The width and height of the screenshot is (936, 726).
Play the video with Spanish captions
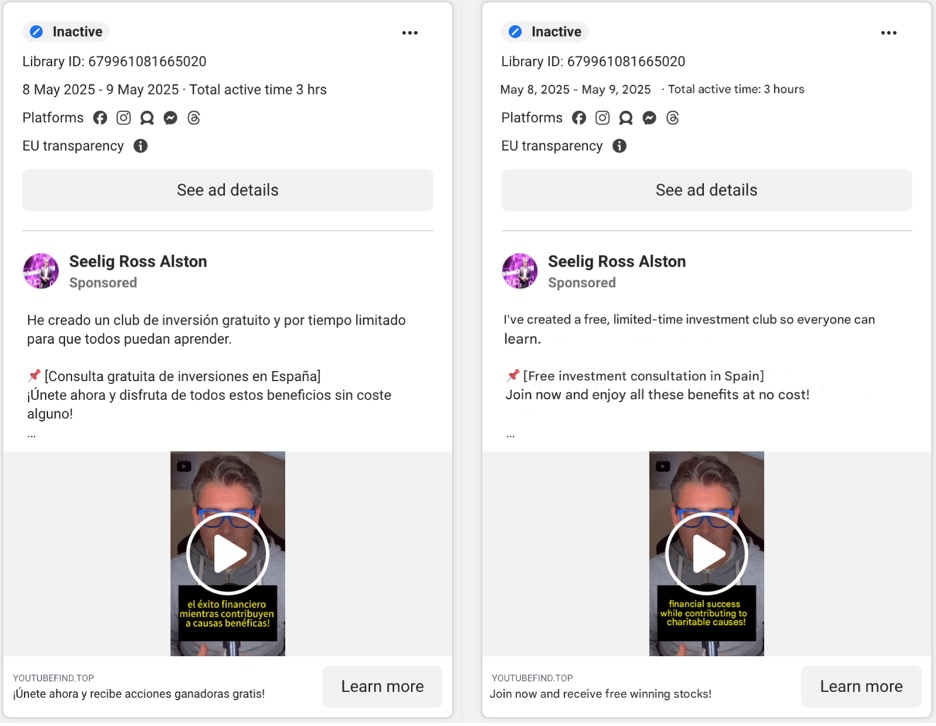(228, 553)
